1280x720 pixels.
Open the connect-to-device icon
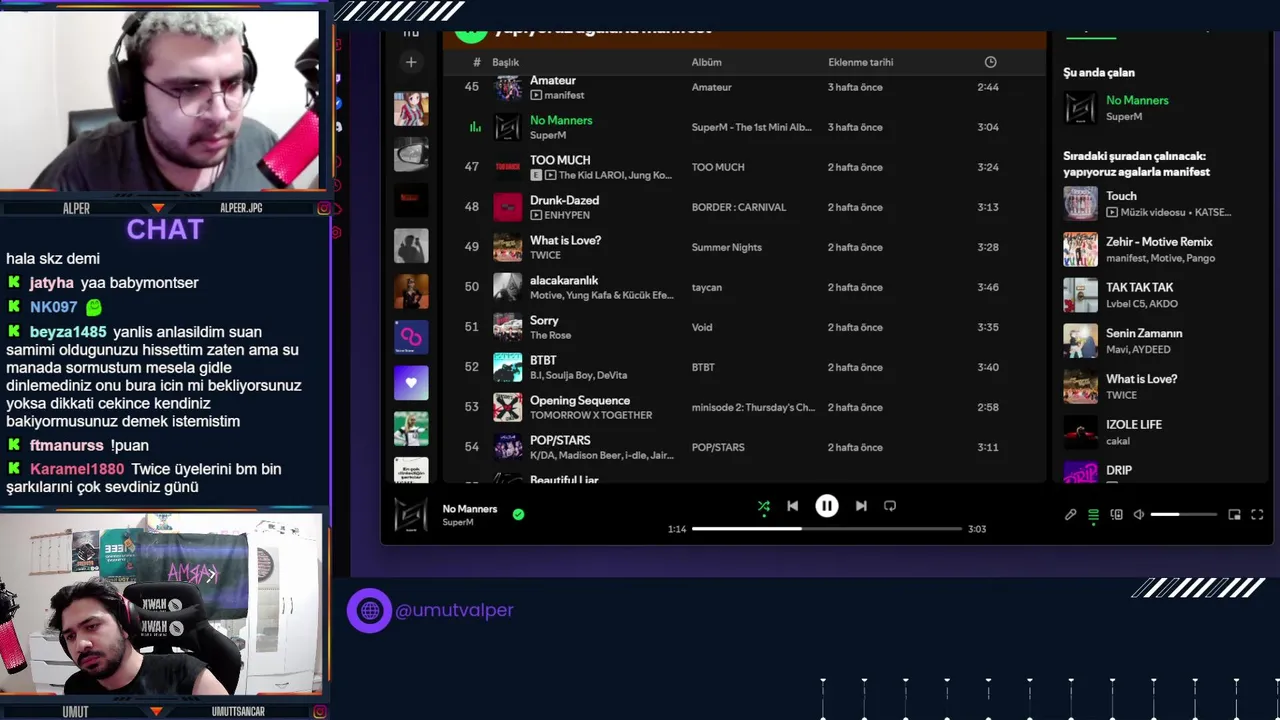pyautogui.click(x=1116, y=515)
